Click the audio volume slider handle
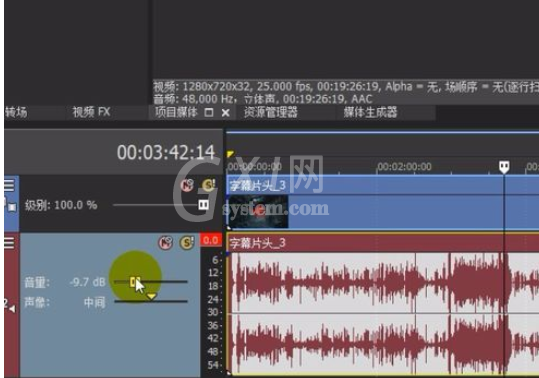The height and width of the screenshot is (378, 539). (134, 282)
